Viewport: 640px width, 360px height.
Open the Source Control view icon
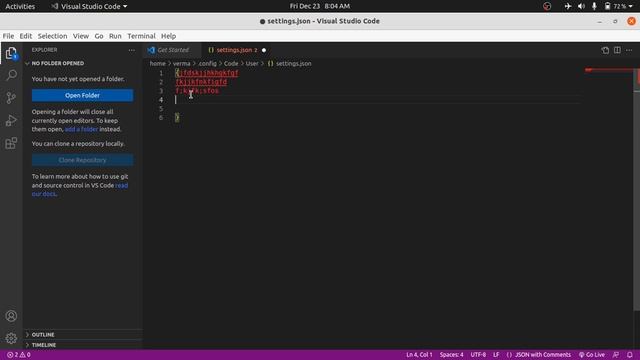click(11, 98)
